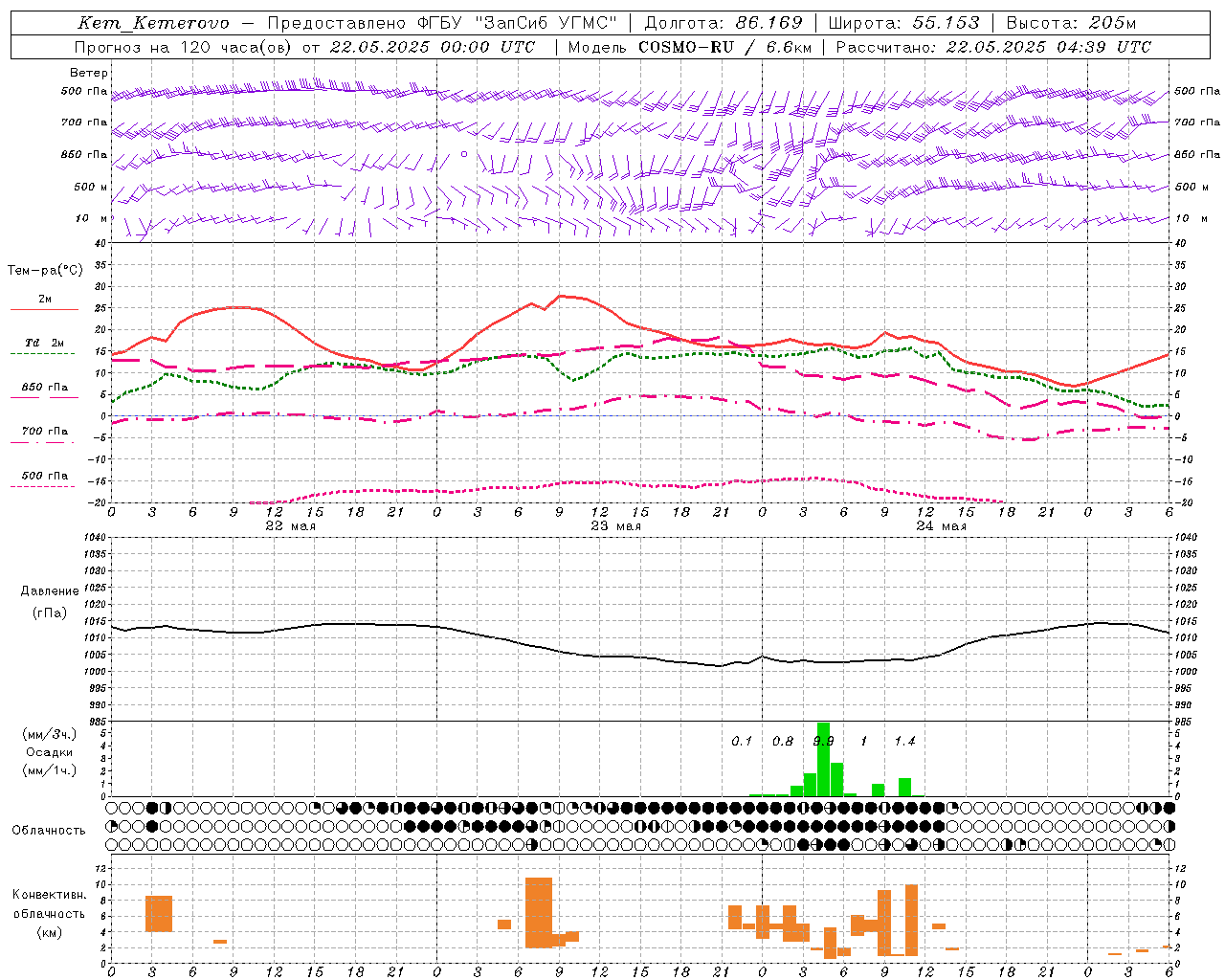Click 'Рассчитано: 22.05.2025 04:39 UTC' timestamp

coord(993,47)
